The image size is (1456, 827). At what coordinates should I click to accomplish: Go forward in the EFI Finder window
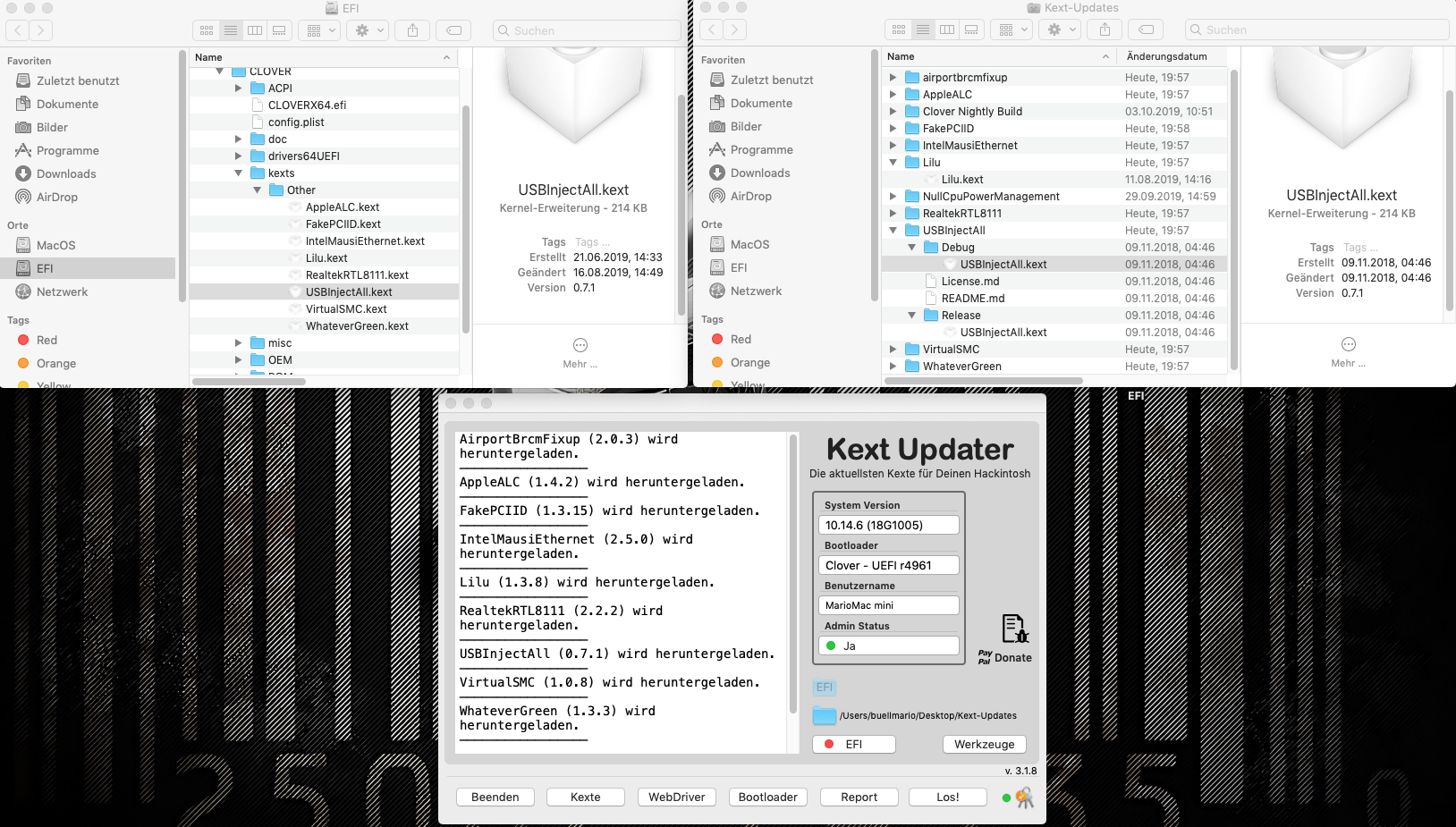coord(40,30)
